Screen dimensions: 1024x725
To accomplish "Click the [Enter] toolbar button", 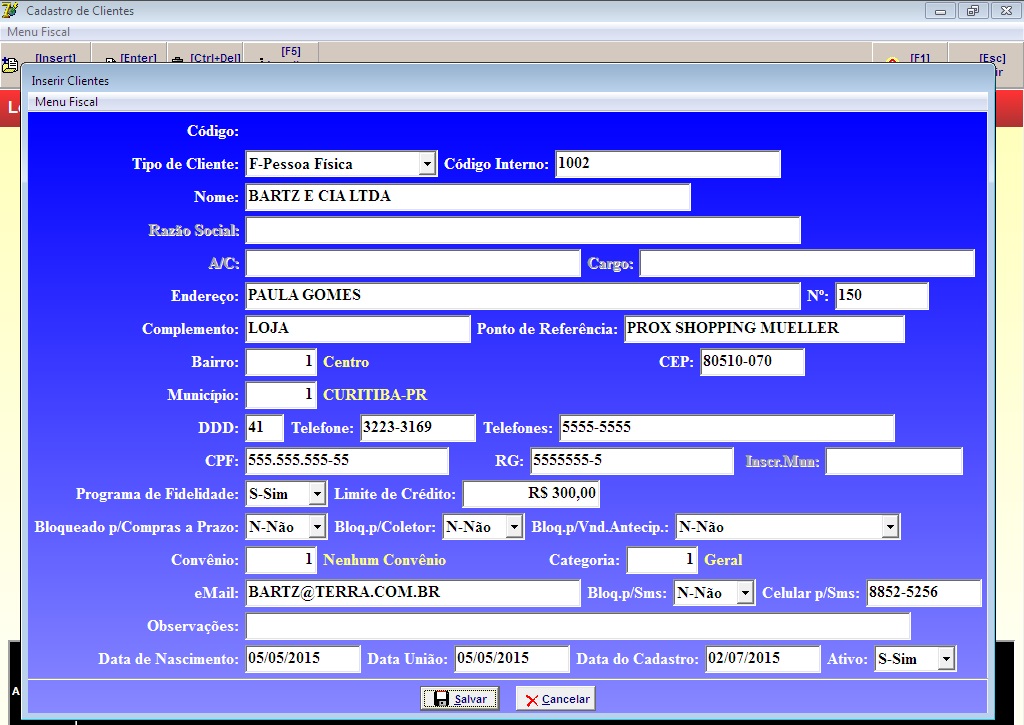I will point(131,58).
